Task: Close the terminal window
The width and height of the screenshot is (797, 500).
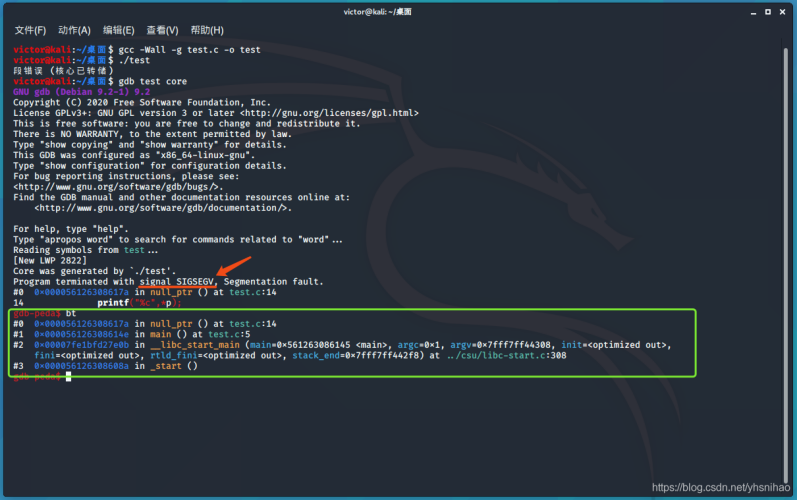Action: 782,12
